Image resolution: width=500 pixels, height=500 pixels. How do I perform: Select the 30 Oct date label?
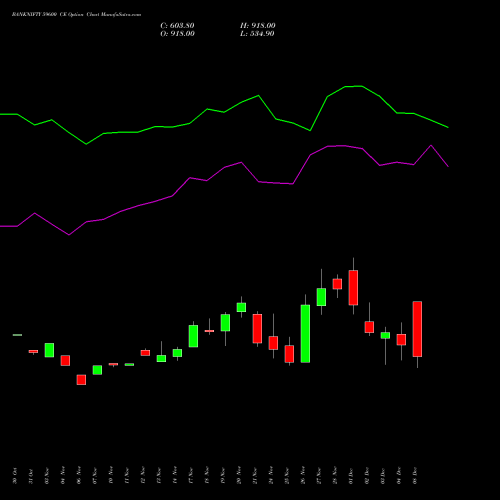pos(15,476)
